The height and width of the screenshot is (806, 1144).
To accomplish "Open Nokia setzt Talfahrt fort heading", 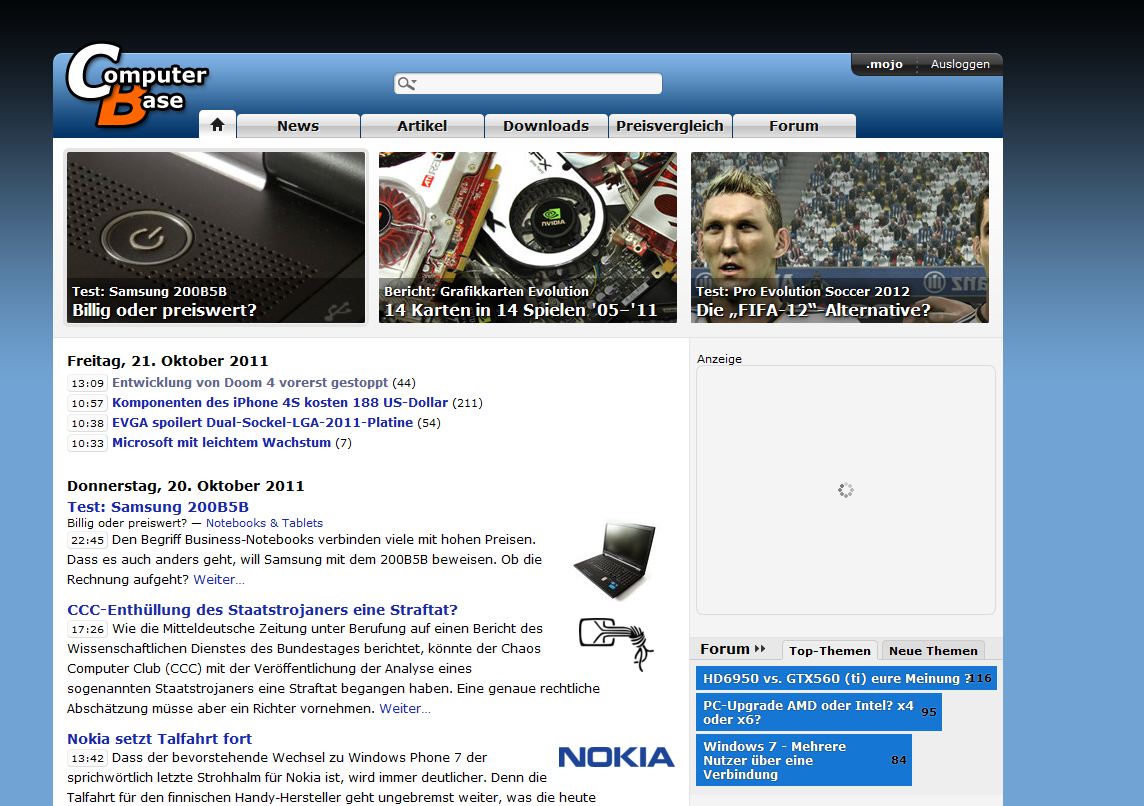I will (159, 739).
